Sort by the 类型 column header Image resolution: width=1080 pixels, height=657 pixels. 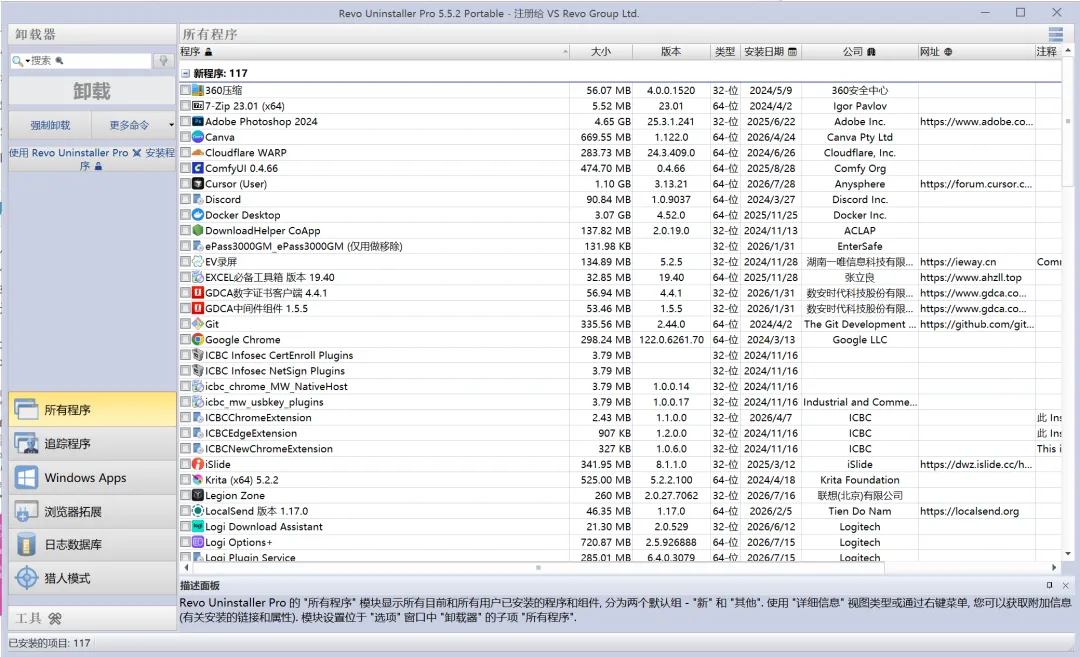[x=725, y=52]
